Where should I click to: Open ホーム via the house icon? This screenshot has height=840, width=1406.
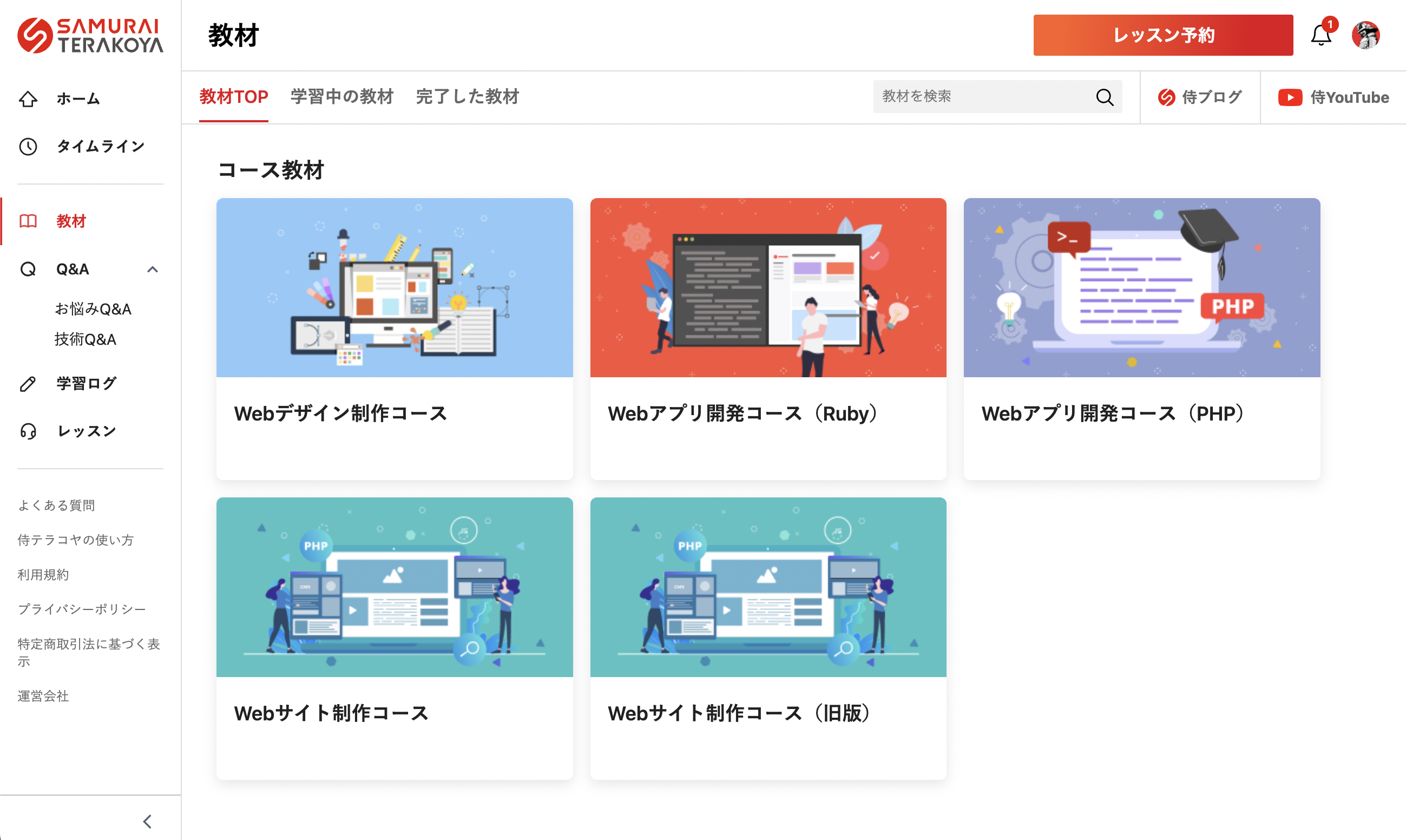pos(28,99)
